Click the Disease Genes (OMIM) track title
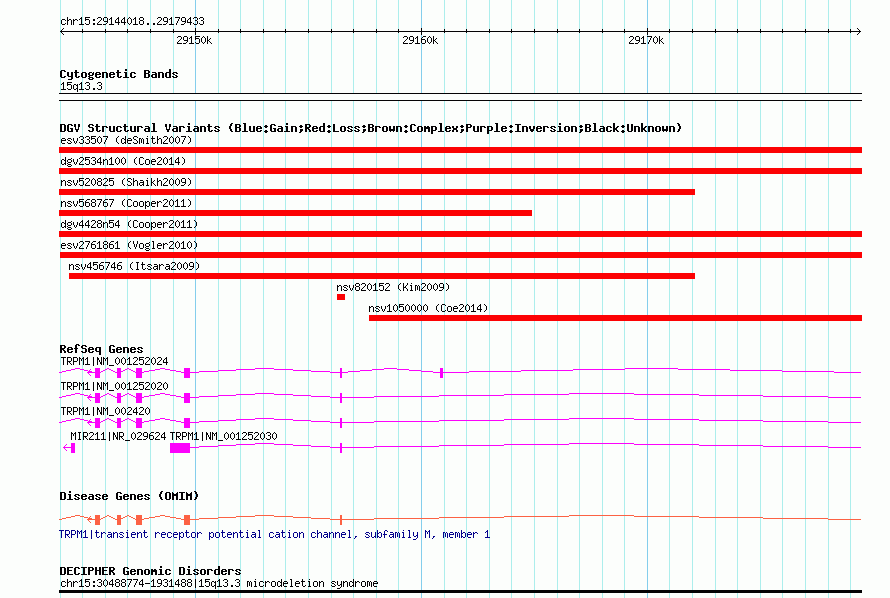 coord(129,496)
